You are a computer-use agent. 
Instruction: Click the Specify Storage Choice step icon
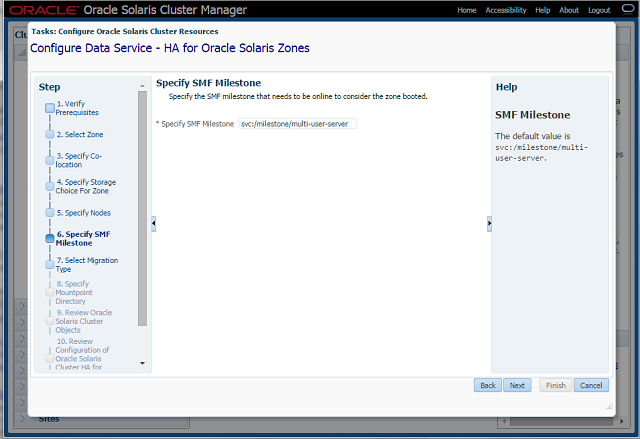click(x=49, y=185)
